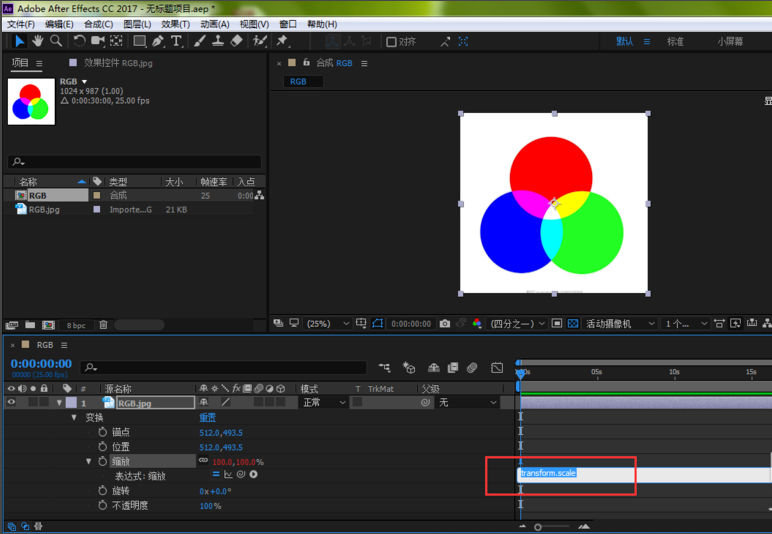
Task: Switch to the 标准 workspace tab
Action: coord(676,42)
